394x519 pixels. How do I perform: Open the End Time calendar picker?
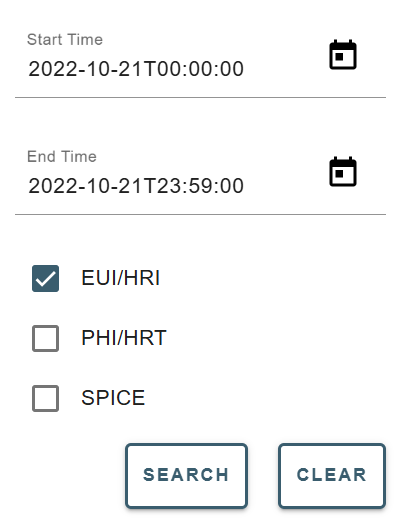(x=343, y=172)
